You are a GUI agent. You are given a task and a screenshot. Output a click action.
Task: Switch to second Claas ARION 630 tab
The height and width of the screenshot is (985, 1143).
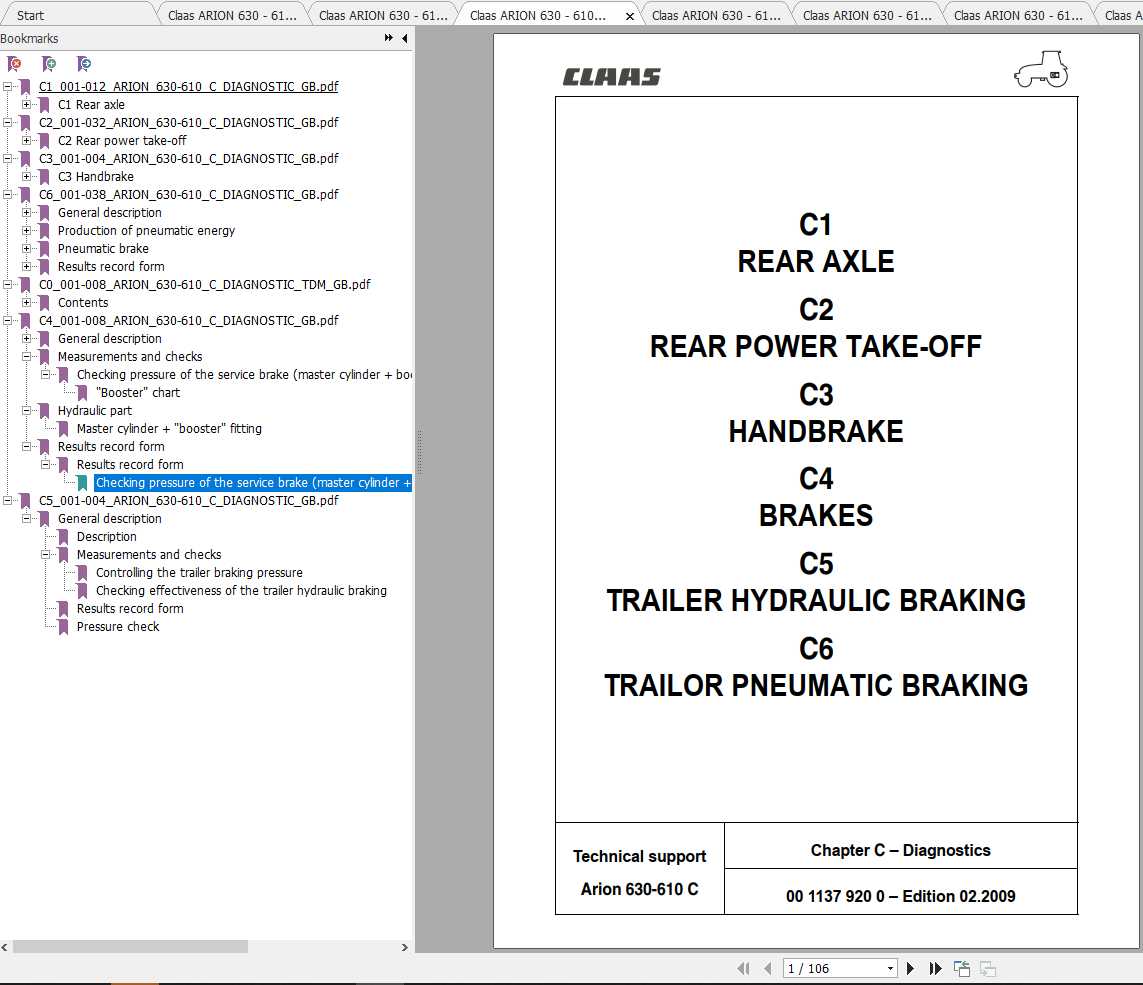[383, 15]
